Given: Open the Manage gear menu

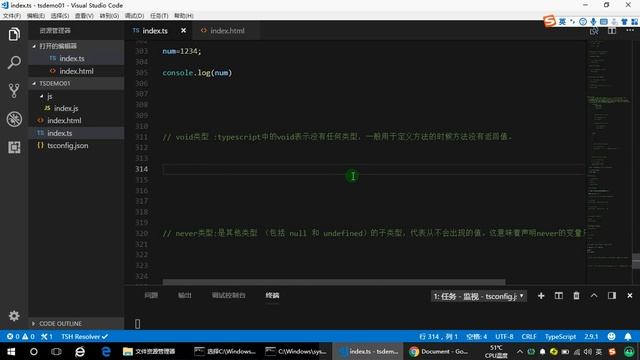Looking at the screenshot, I should pos(14,316).
